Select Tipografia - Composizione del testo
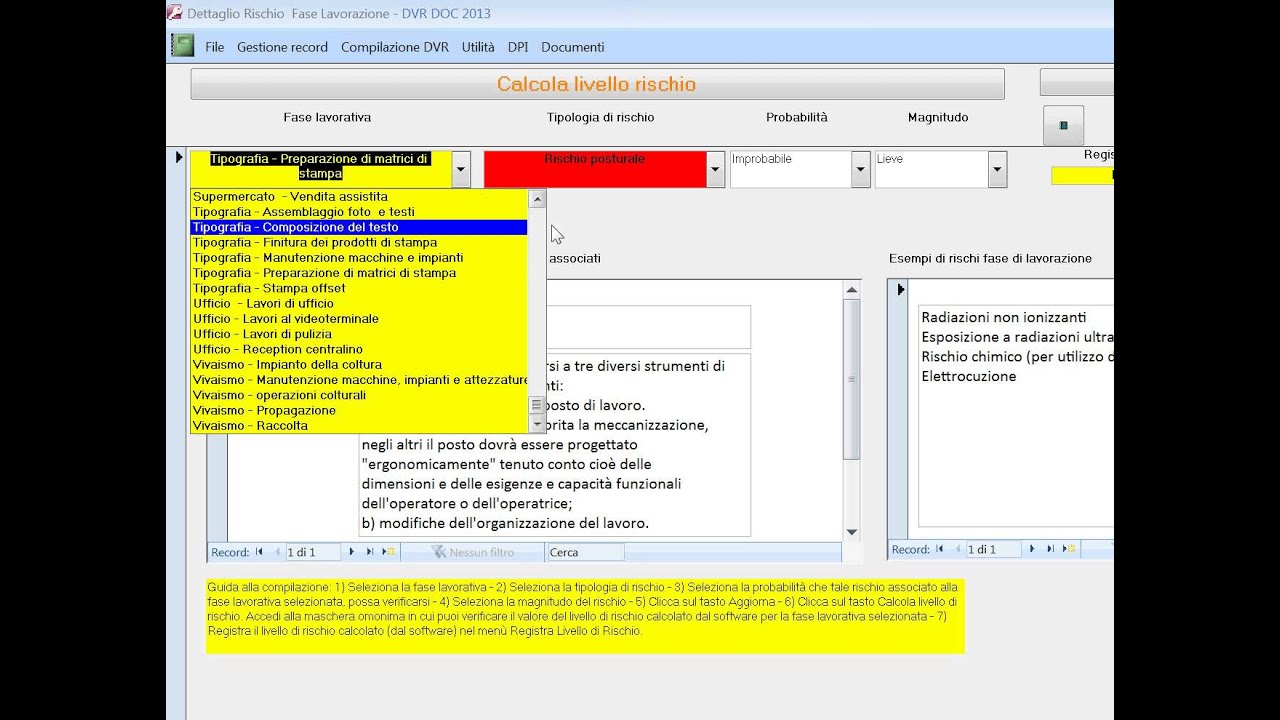Screen dimensions: 1280x720 click(x=359, y=227)
